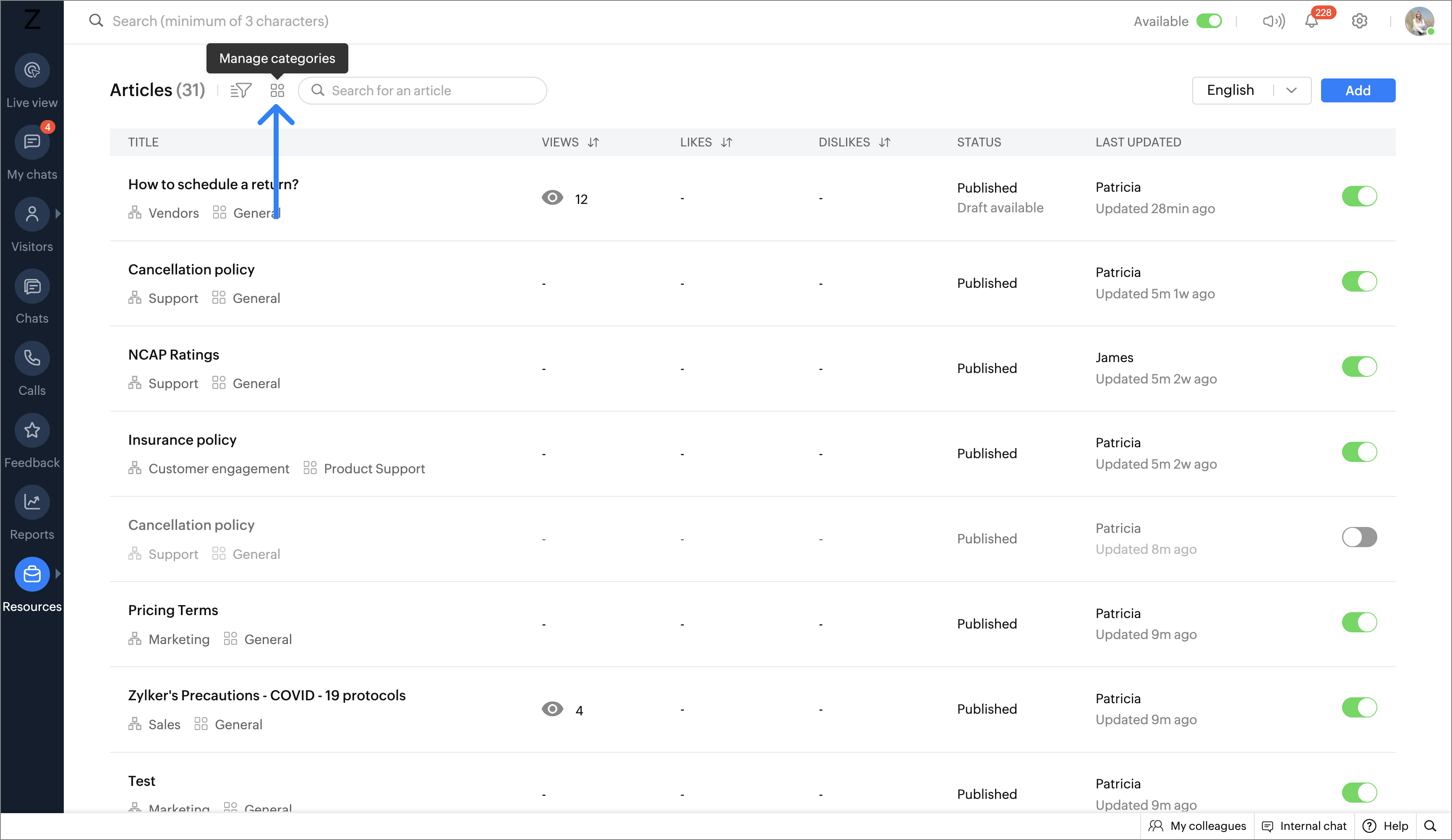Click the sound alerts speaker icon
This screenshot has width=1452, height=840.
coord(1273,21)
